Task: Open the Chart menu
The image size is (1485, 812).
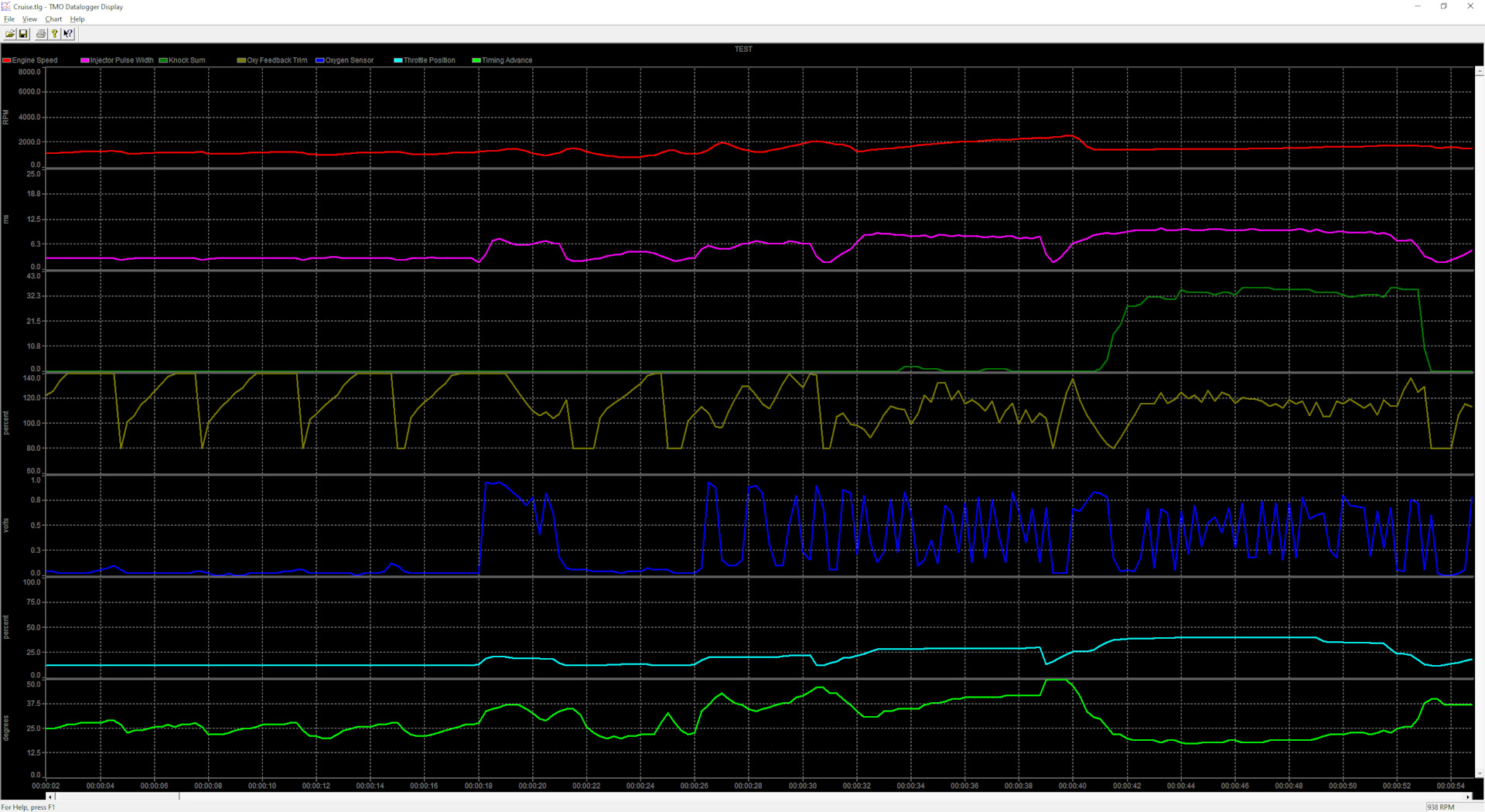Action: (x=53, y=19)
